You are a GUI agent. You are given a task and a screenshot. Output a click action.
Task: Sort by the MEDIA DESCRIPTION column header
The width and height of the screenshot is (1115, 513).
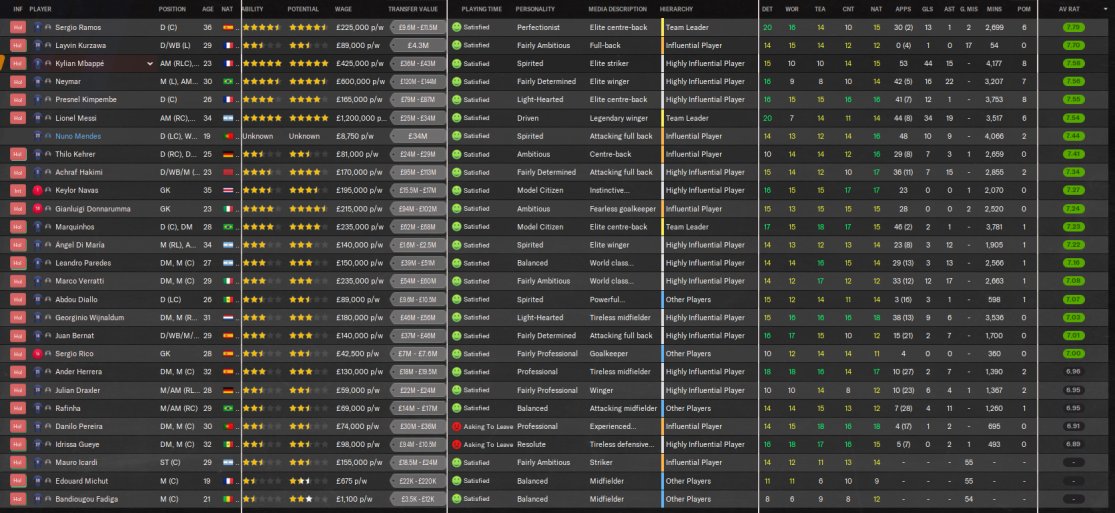[x=618, y=9]
